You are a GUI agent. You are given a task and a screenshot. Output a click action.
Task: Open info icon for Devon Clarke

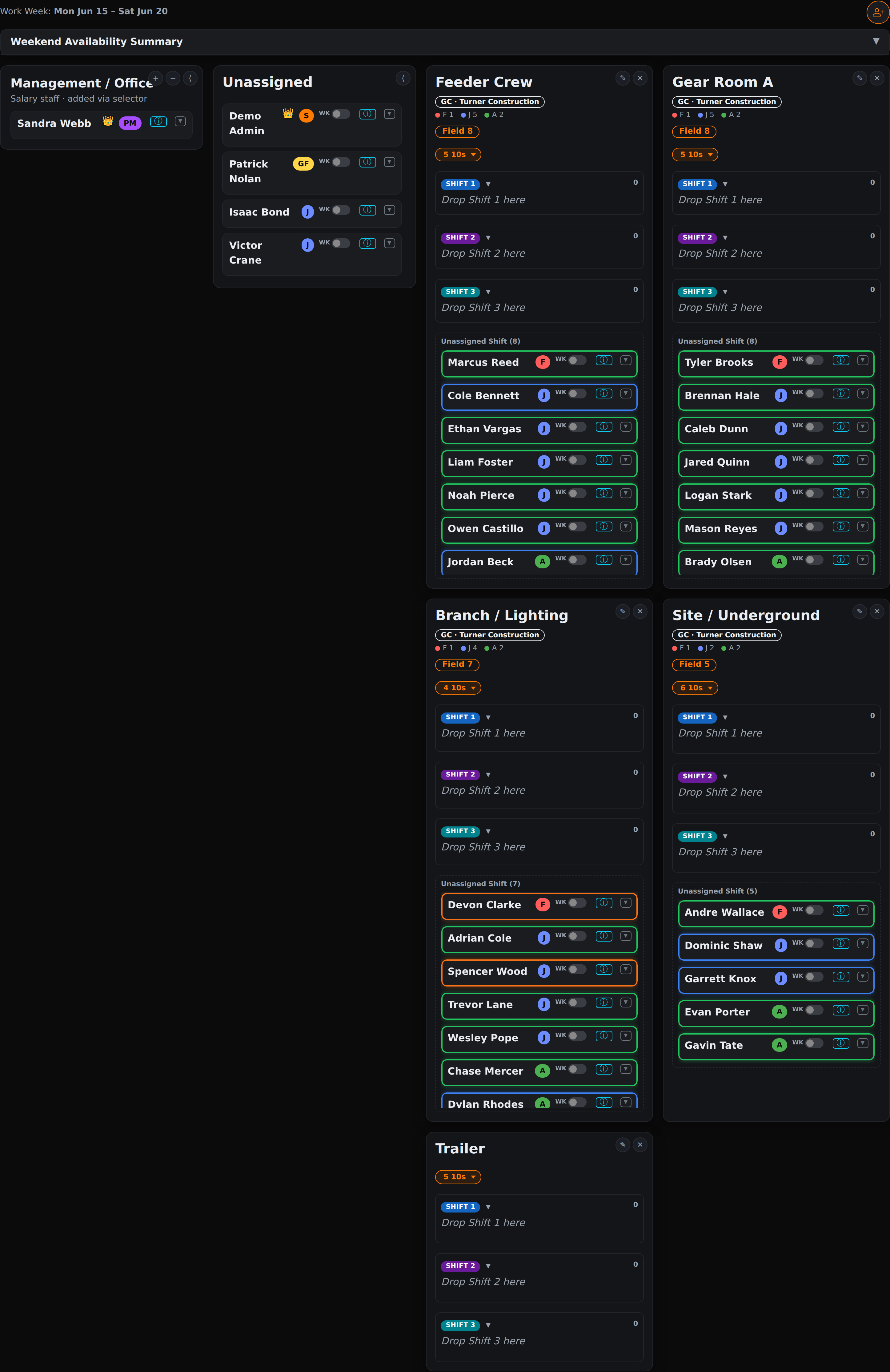604,903
